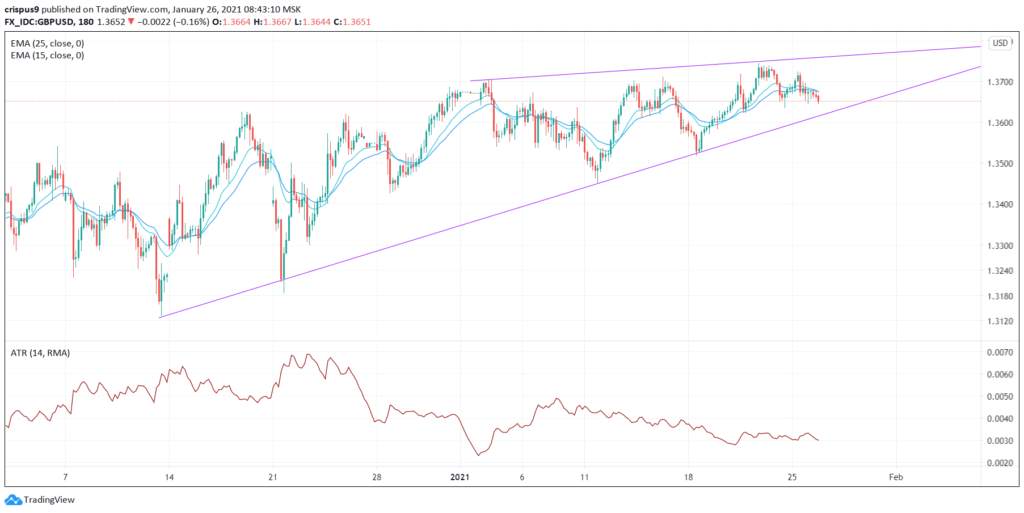Open the TradingView text link at bottom
Image resolution: width=1024 pixels, height=513 pixels.
click(49, 501)
